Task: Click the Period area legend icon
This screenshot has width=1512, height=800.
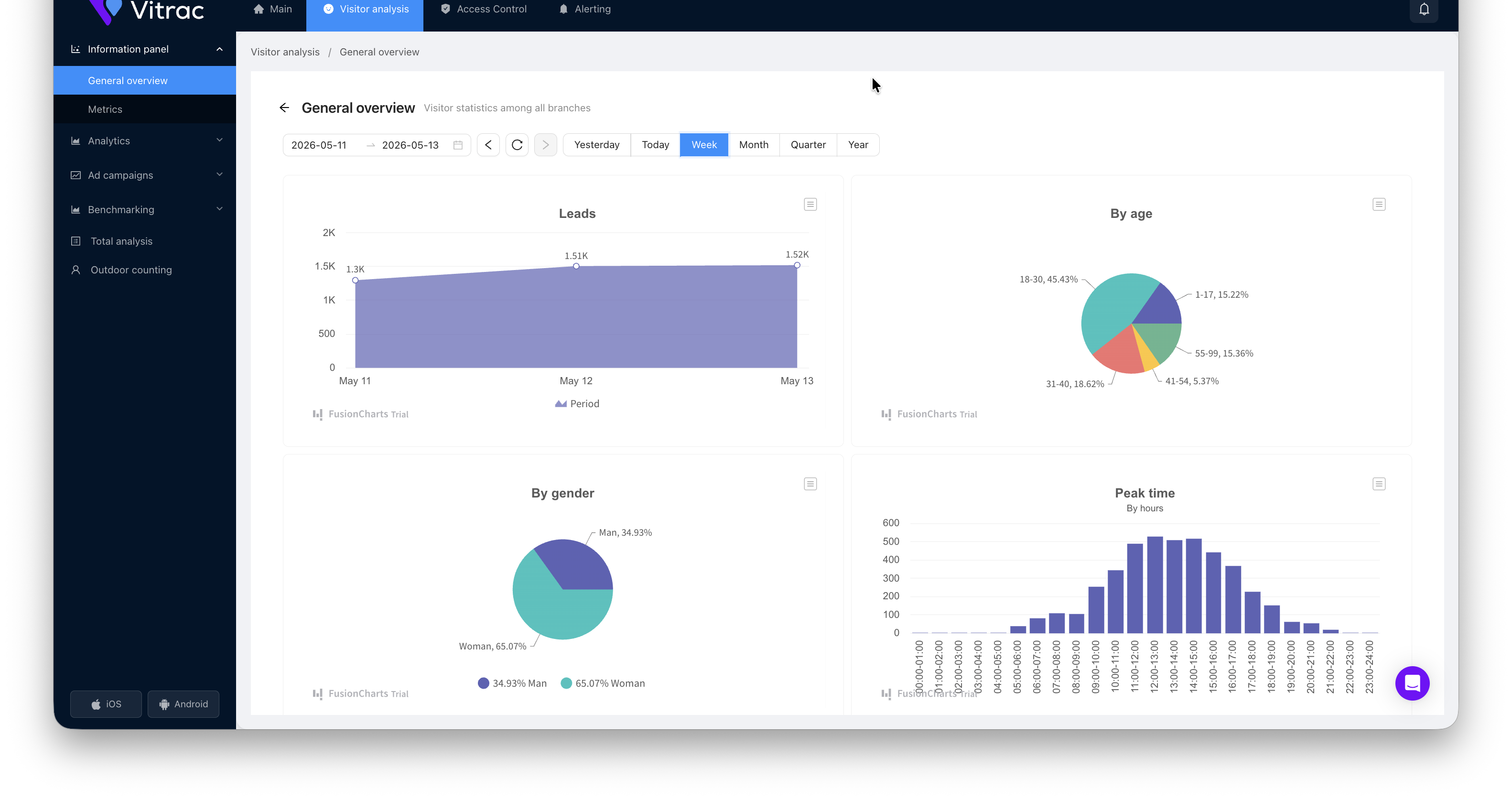Action: click(561, 404)
